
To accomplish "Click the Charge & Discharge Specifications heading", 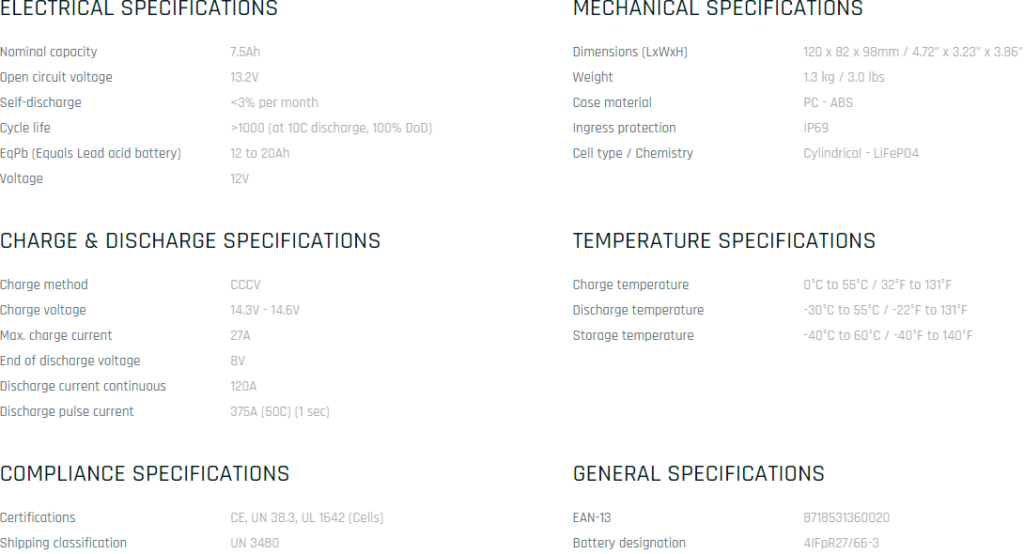I will click(190, 241).
